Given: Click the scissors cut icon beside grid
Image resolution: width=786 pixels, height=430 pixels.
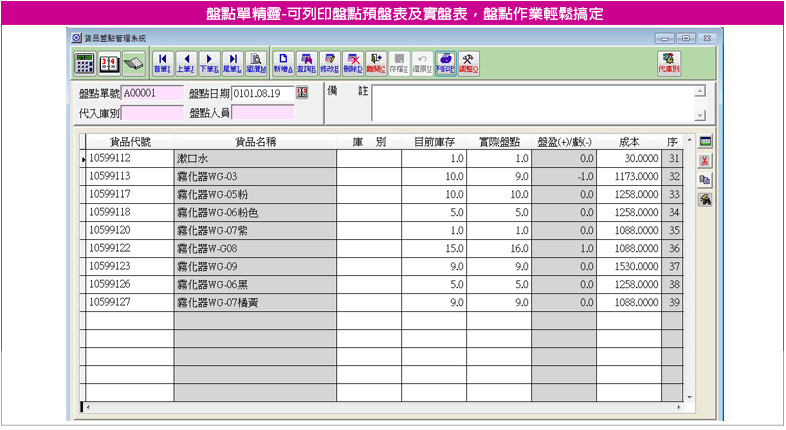Looking at the screenshot, I should pos(704,161).
